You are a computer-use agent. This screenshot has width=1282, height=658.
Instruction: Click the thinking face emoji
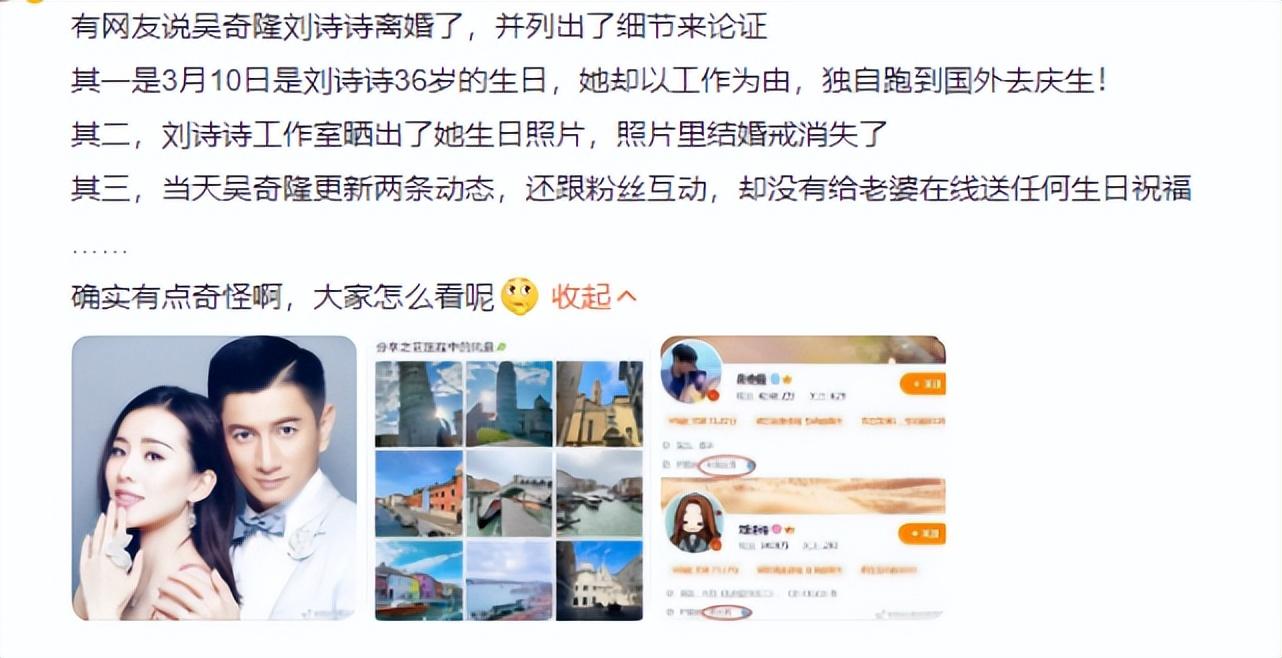click(519, 296)
